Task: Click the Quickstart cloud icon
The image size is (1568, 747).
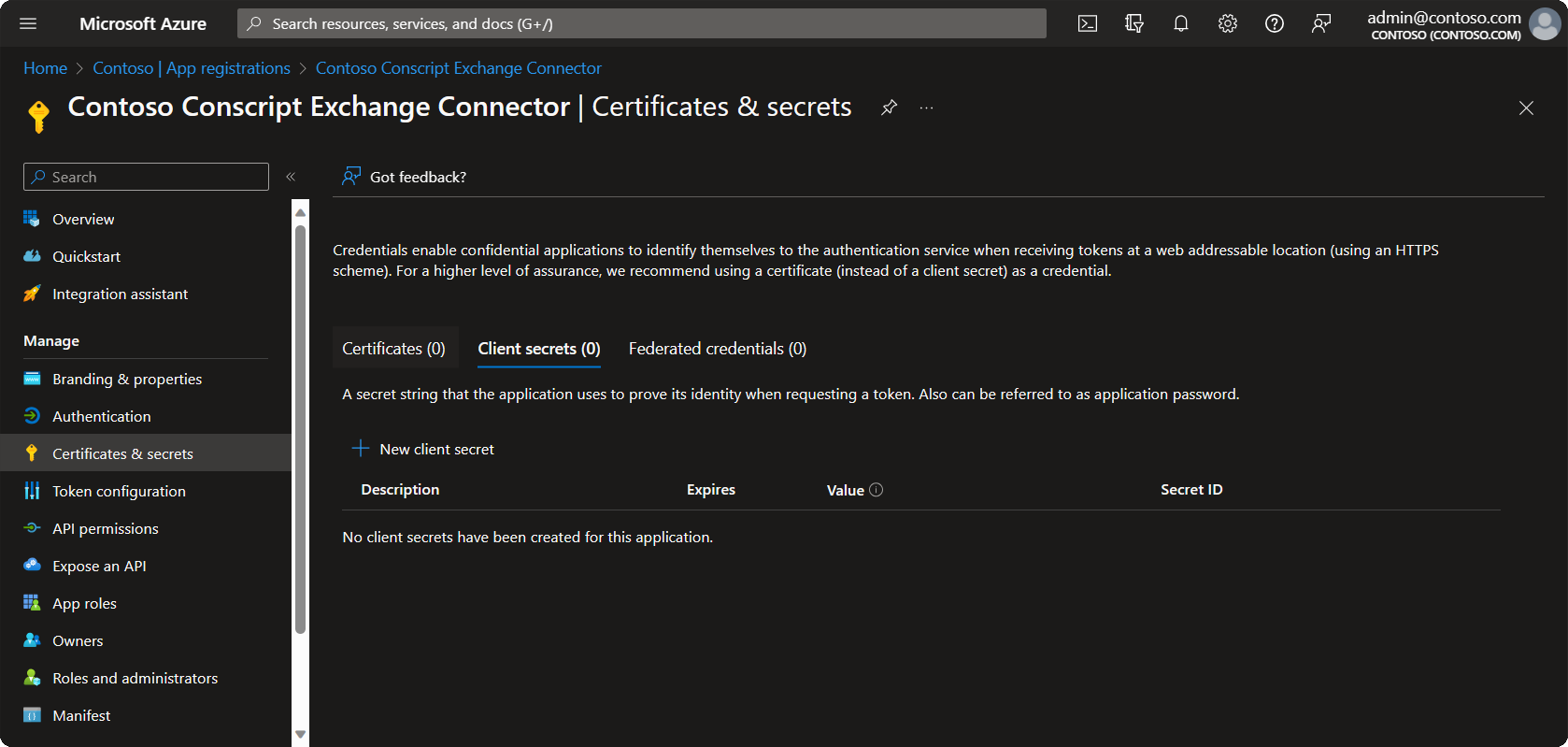Action: [32, 256]
